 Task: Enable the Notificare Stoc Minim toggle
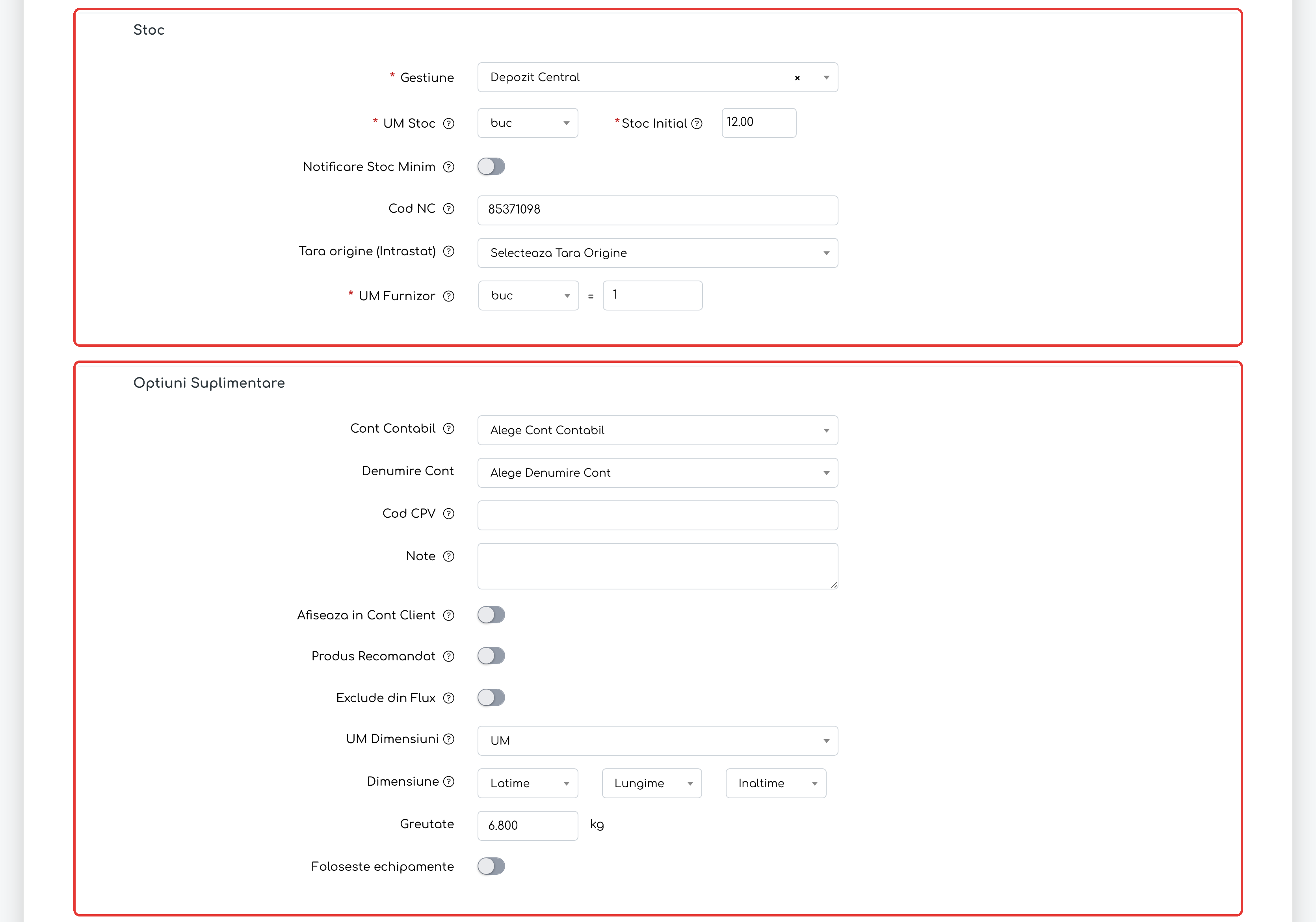[491, 166]
